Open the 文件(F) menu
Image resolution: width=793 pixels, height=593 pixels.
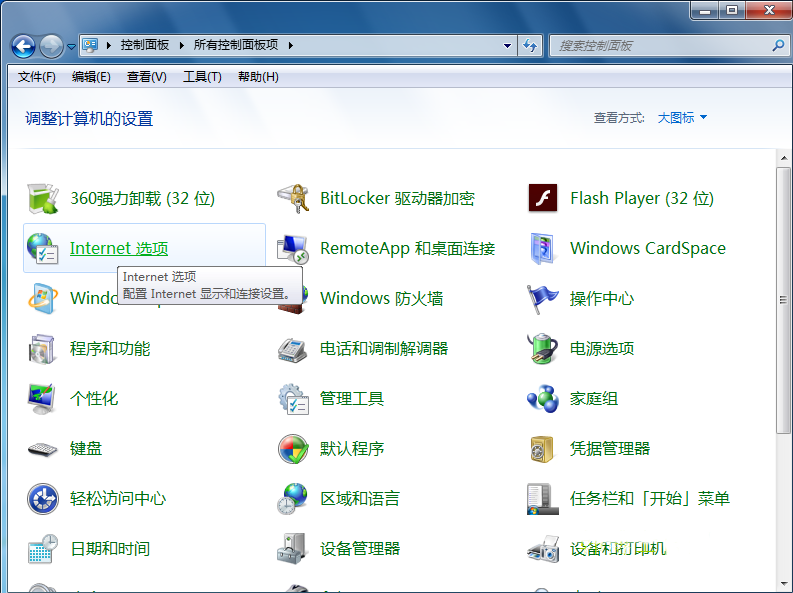pyautogui.click(x=37, y=77)
